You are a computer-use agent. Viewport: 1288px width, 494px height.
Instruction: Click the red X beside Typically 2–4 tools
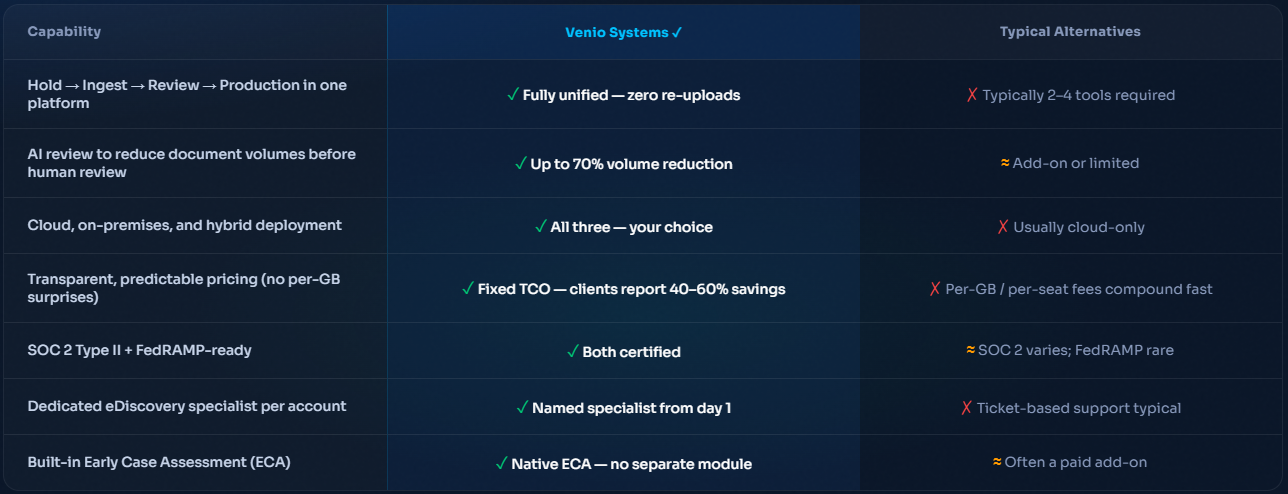(x=972, y=95)
